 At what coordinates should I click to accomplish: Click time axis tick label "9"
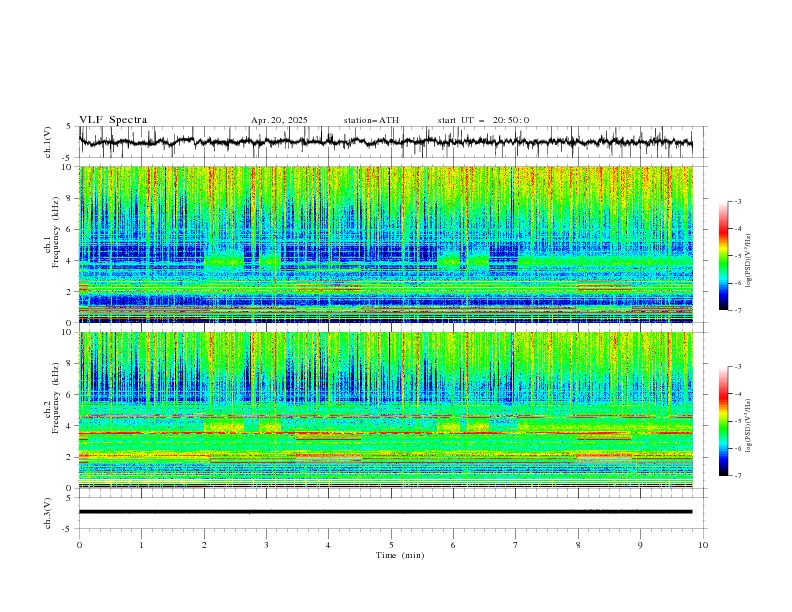tap(640, 545)
